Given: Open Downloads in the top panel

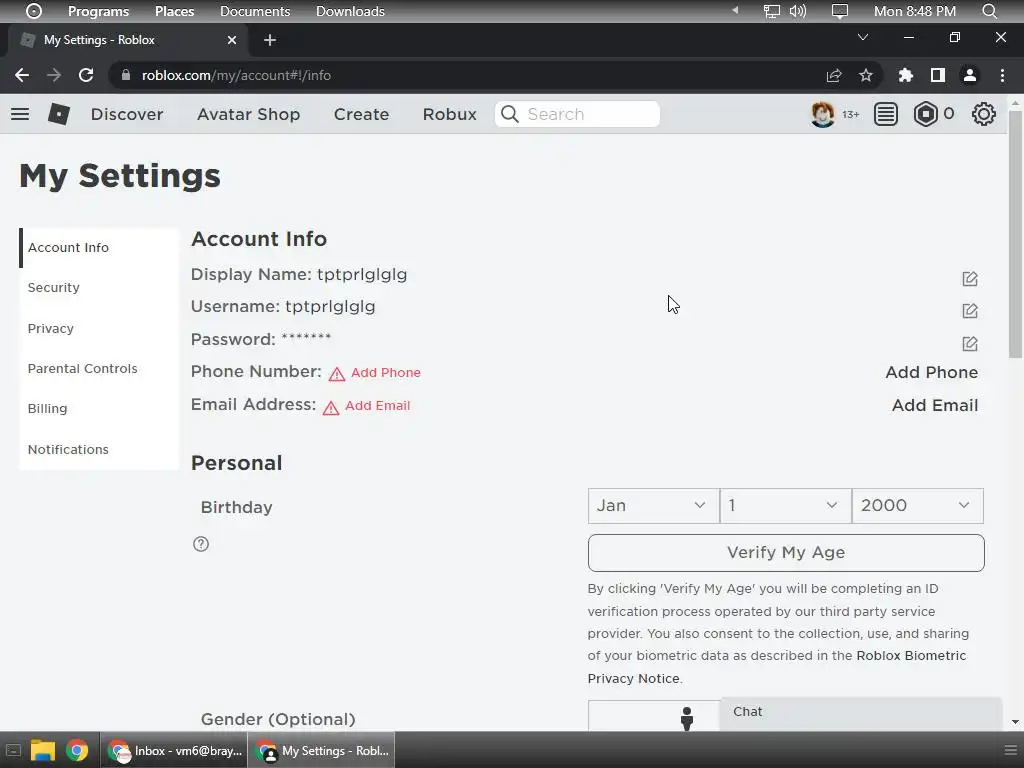Looking at the screenshot, I should (350, 11).
